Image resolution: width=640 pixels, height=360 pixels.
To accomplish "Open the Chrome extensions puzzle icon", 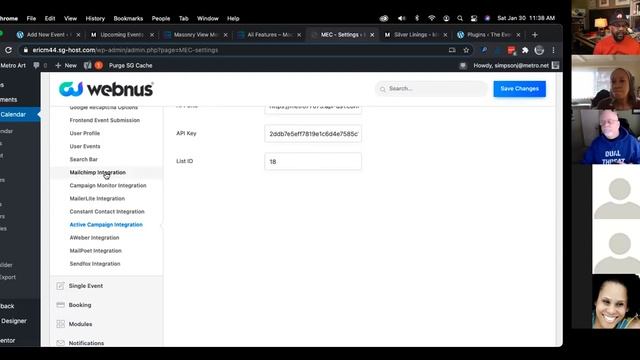I will click(x=525, y=50).
